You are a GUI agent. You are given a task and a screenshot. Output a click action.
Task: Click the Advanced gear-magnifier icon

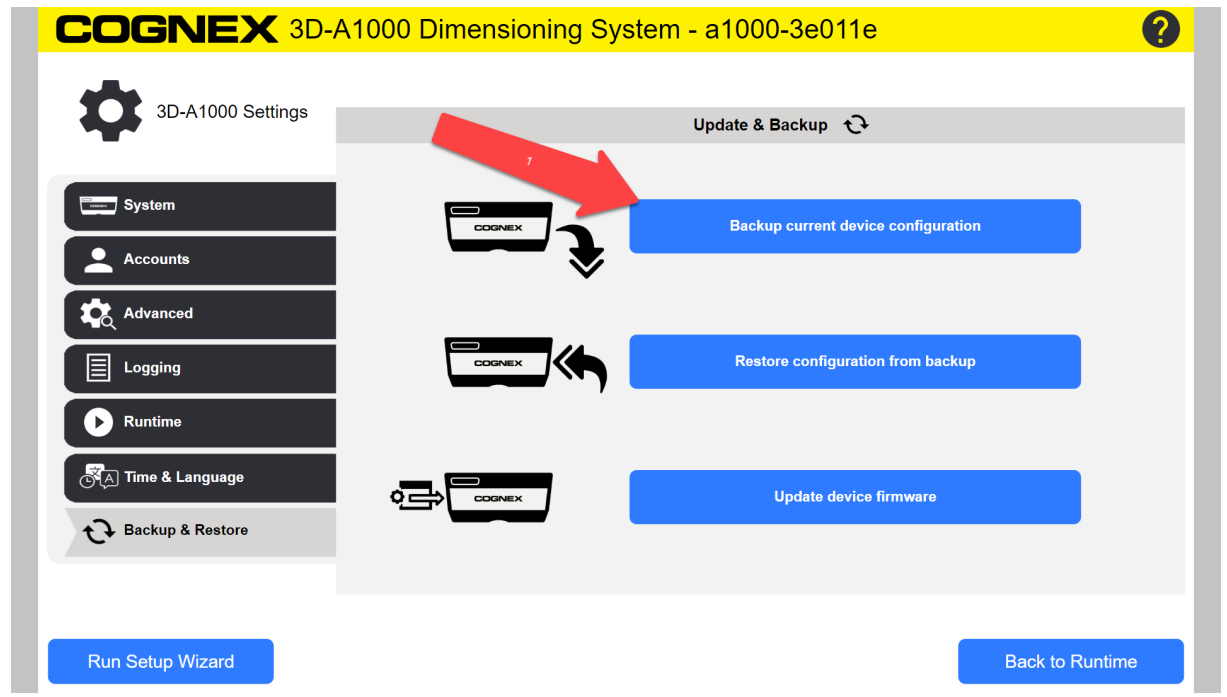pyautogui.click(x=98, y=314)
